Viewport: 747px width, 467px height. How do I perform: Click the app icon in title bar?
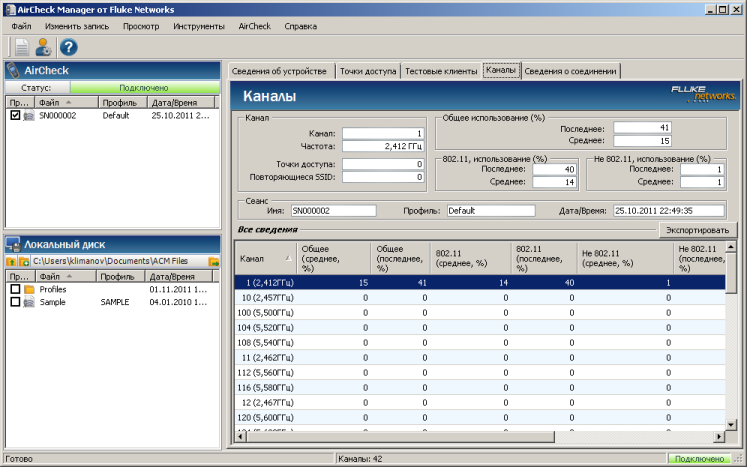point(10,10)
